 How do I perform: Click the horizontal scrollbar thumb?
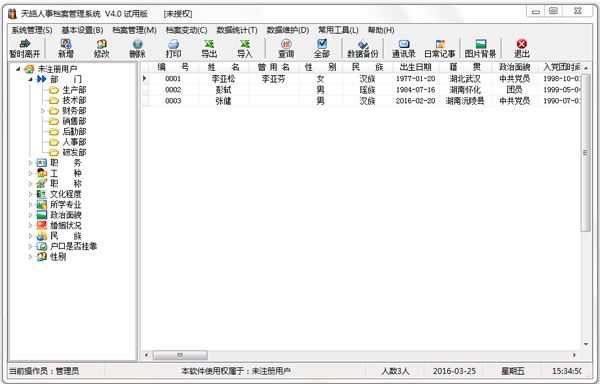(x=180, y=355)
